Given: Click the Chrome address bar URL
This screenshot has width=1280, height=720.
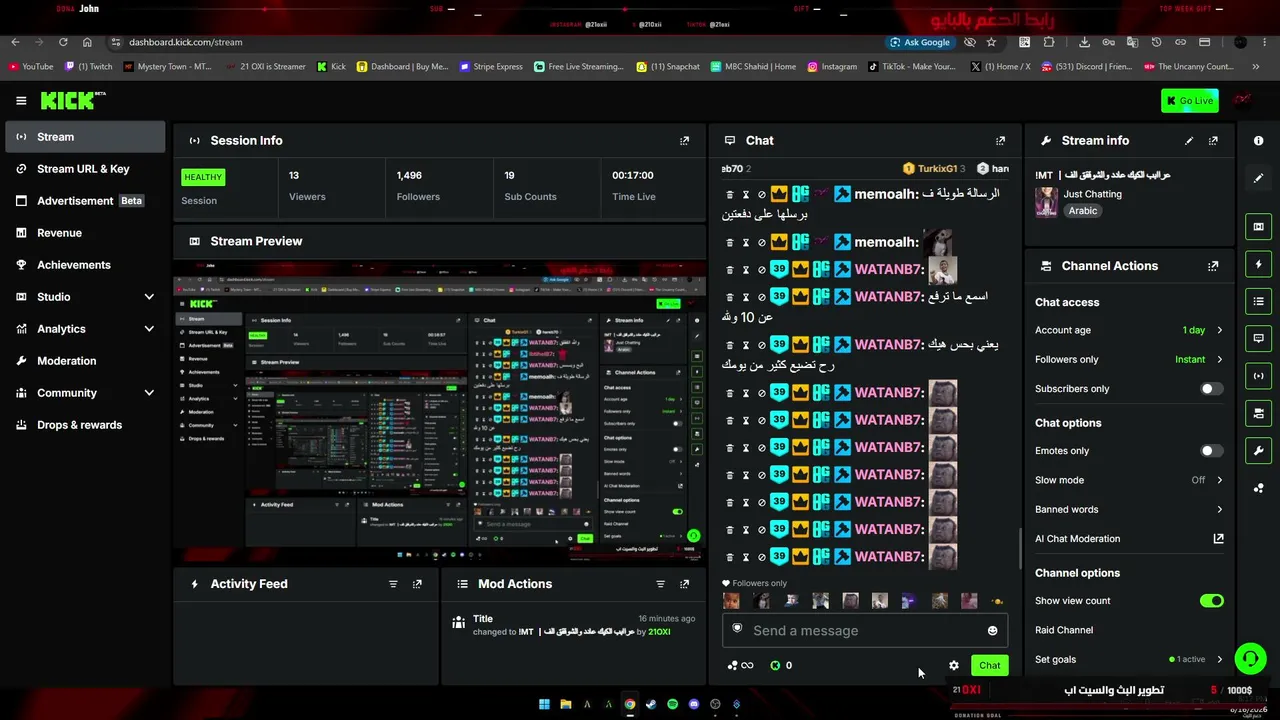Looking at the screenshot, I should (x=185, y=42).
